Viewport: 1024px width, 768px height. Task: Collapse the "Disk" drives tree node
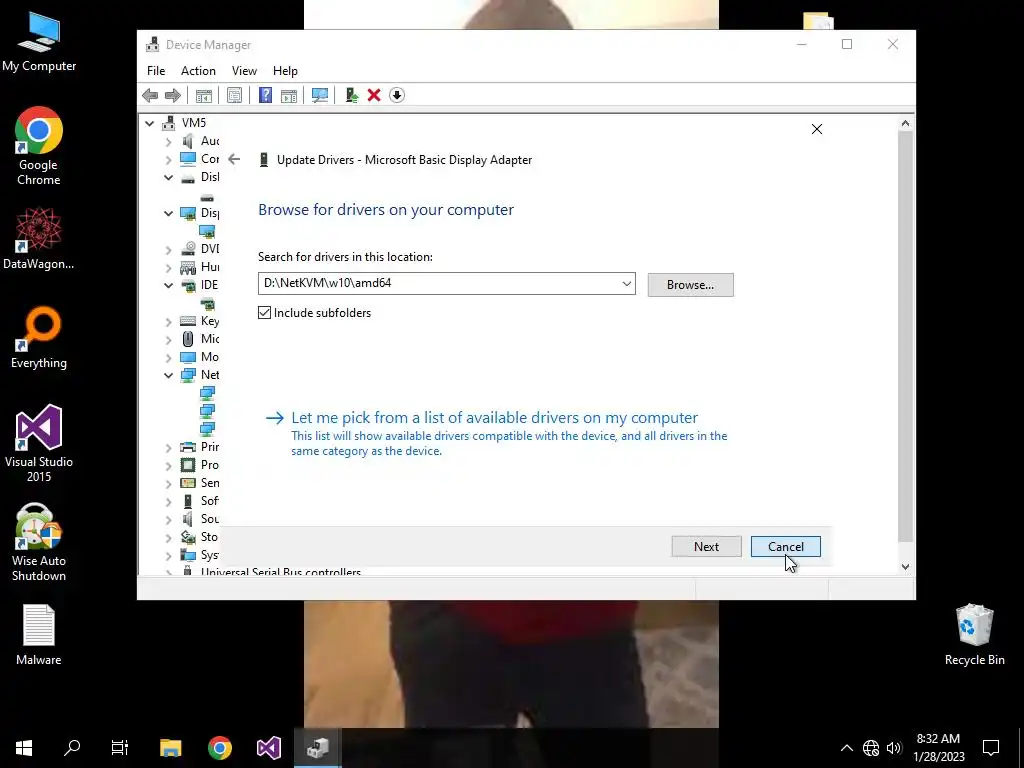tap(168, 177)
